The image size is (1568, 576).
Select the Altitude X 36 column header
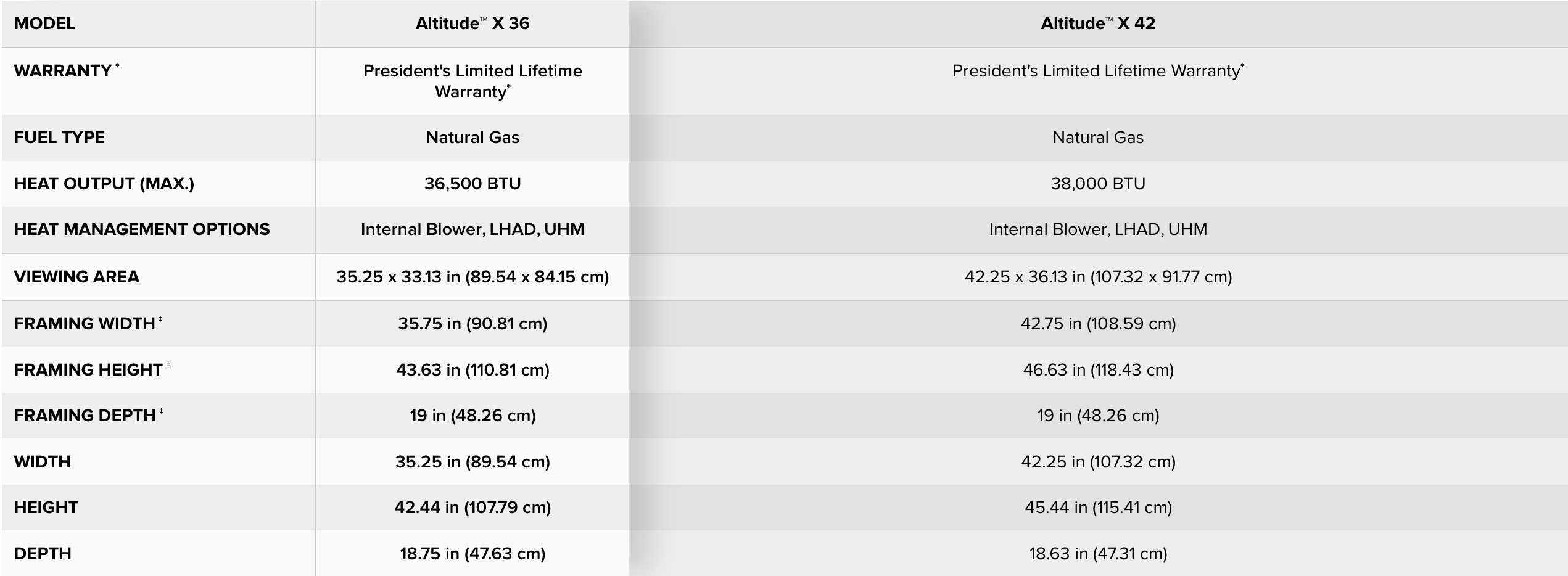point(472,23)
